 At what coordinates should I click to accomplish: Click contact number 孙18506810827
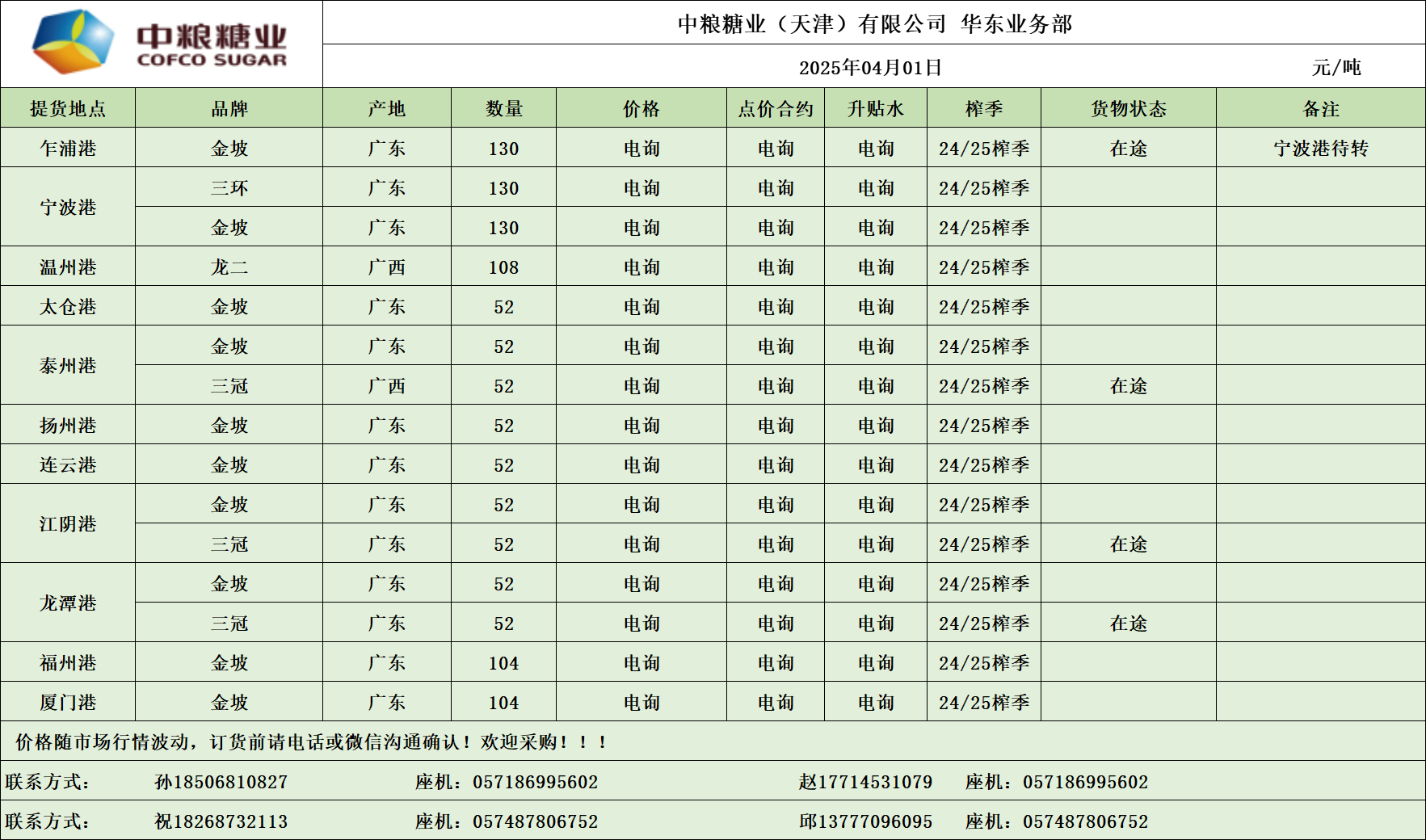221,781
